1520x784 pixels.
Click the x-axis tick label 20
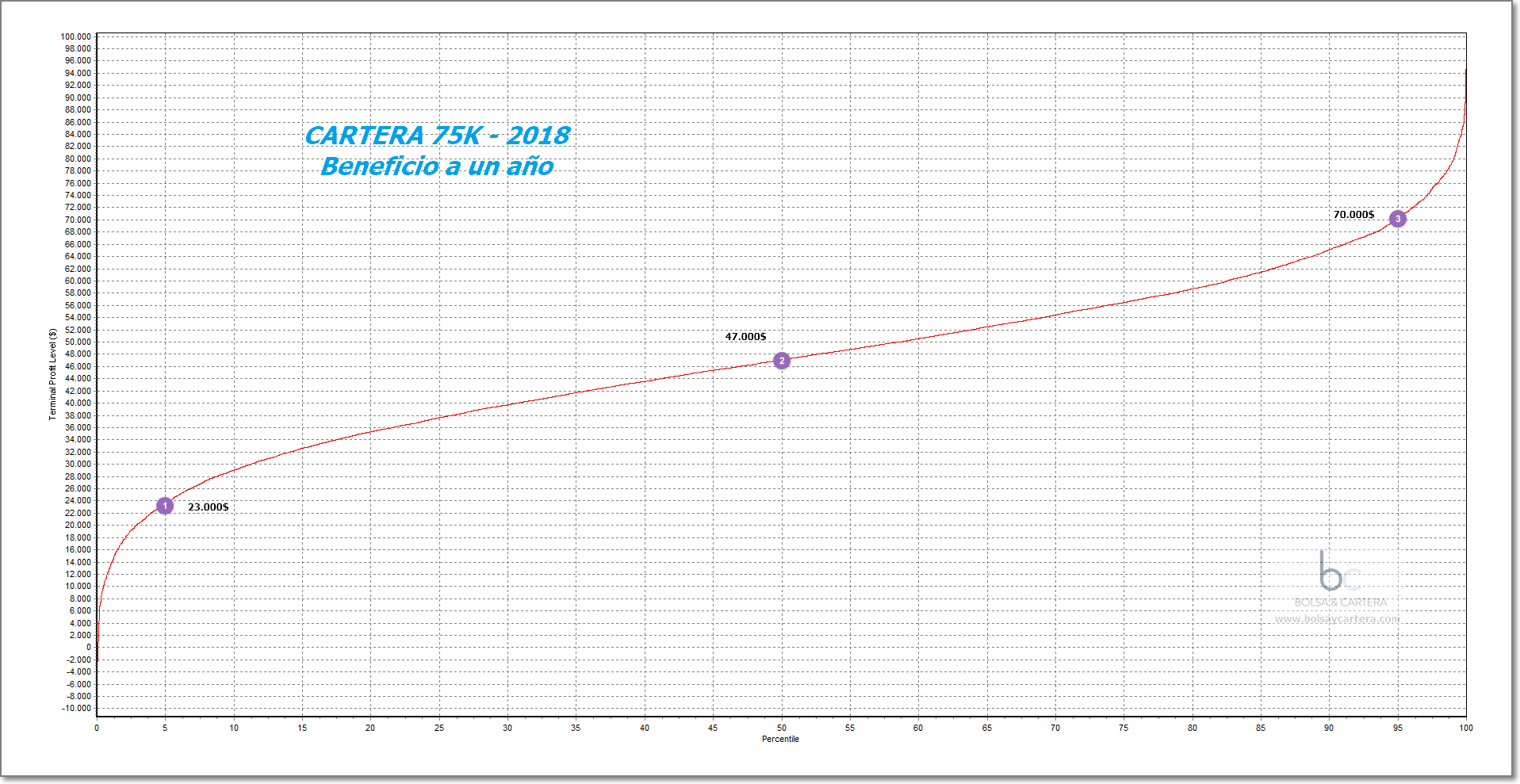tap(370, 728)
